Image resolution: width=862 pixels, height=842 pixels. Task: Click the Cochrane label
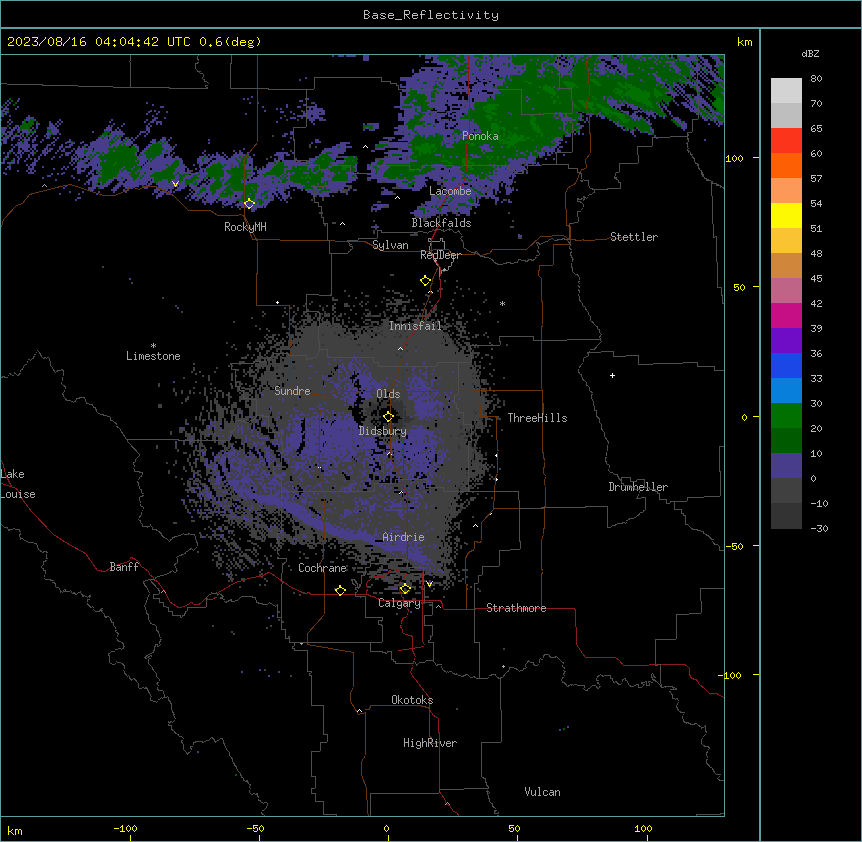click(x=323, y=568)
